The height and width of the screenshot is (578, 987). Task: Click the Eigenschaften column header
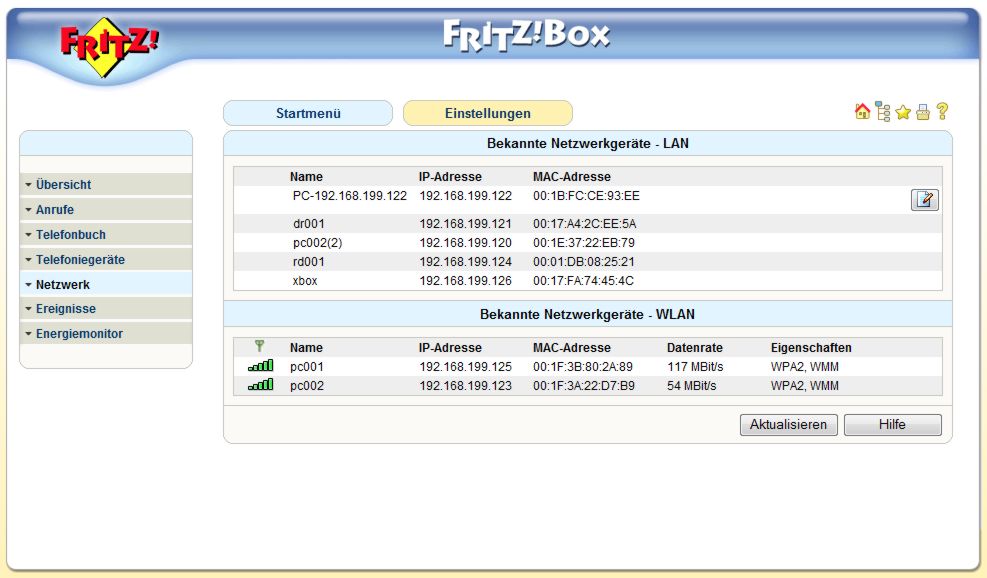click(811, 348)
